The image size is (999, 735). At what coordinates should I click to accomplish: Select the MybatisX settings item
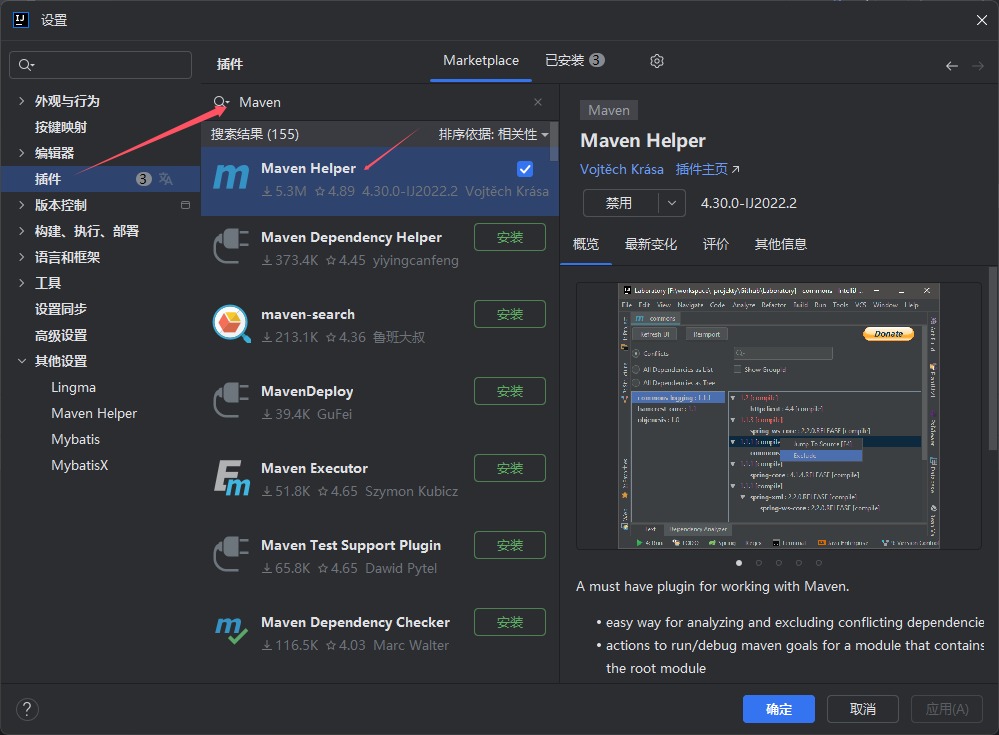click(x=80, y=466)
